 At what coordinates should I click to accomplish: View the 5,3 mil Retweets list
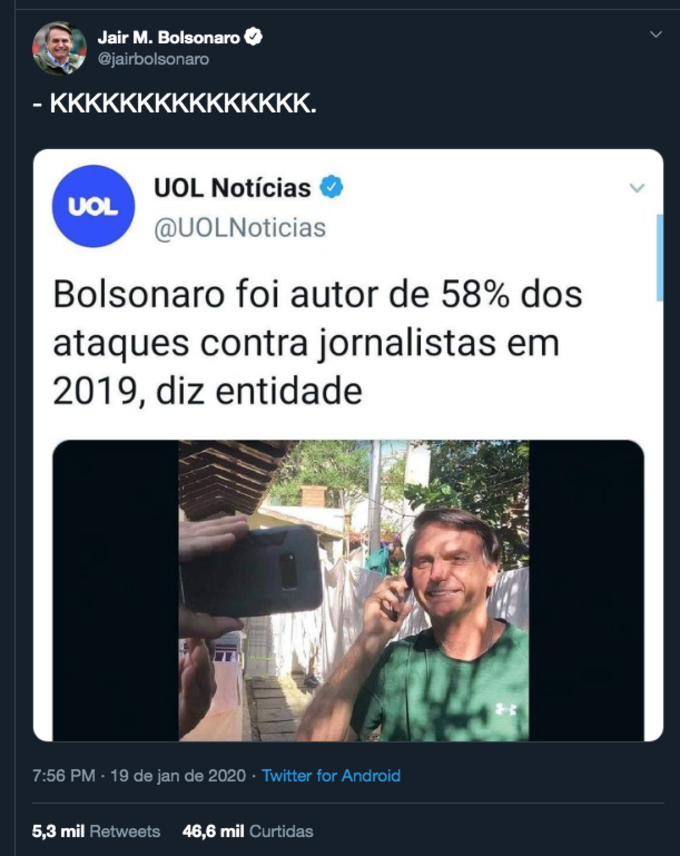coord(96,831)
